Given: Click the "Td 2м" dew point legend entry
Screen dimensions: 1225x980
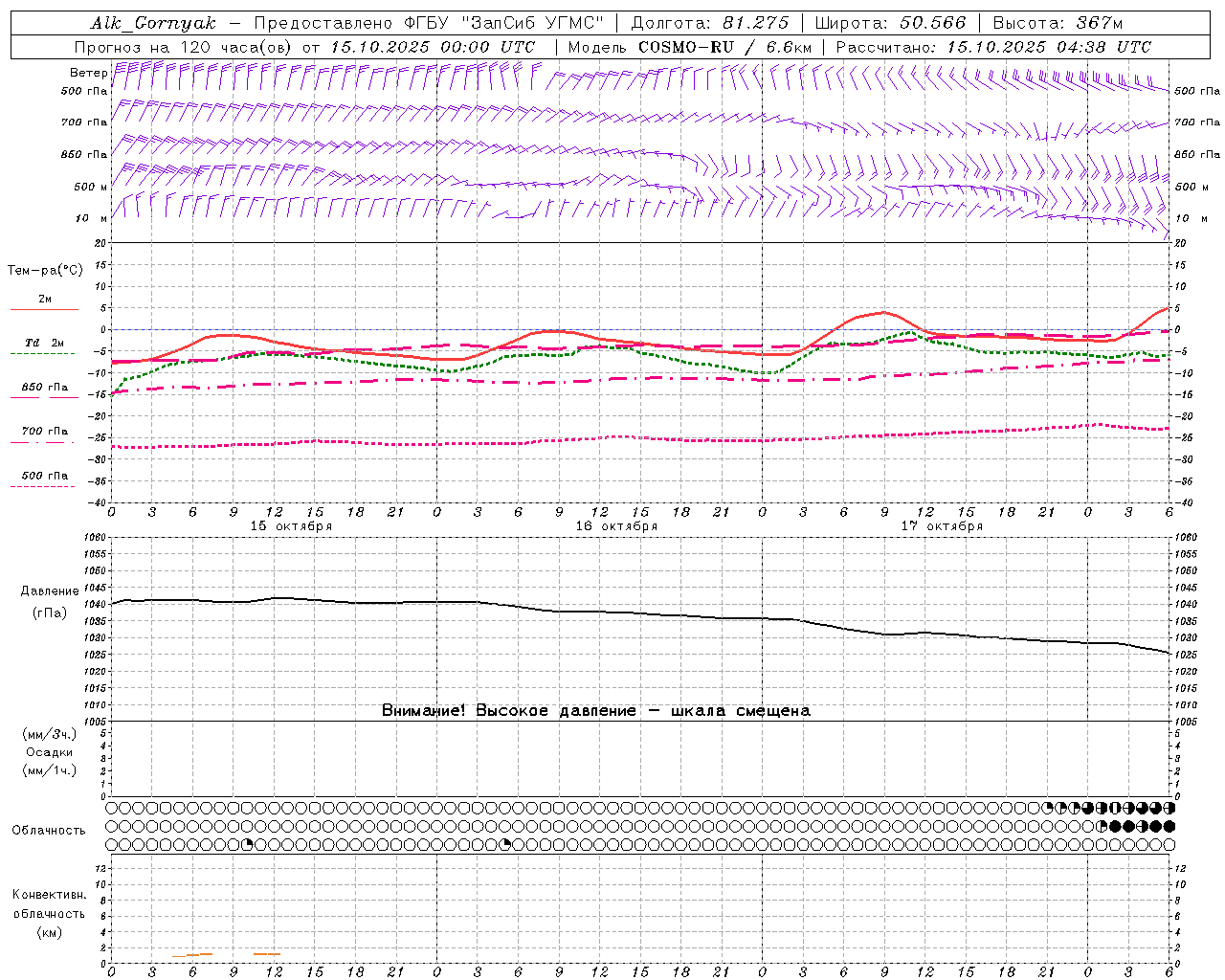Looking at the screenshot, I should [x=45, y=343].
